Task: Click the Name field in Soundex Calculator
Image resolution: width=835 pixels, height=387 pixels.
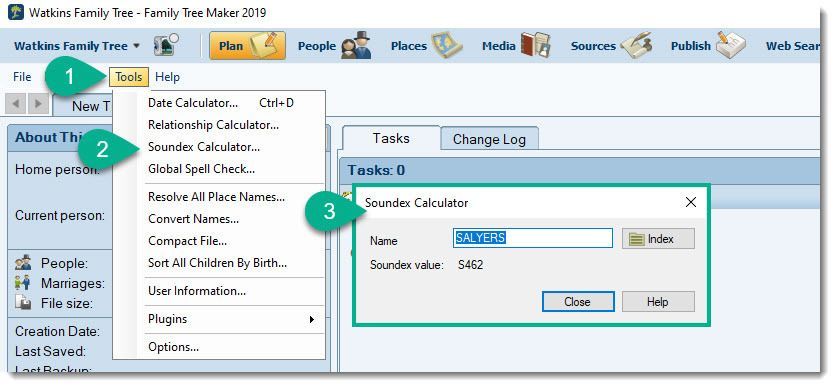Action: coord(533,238)
